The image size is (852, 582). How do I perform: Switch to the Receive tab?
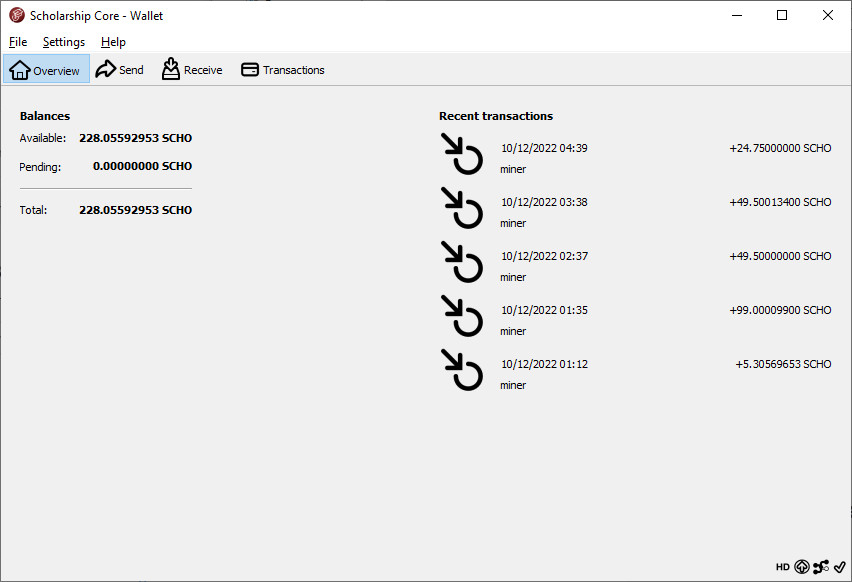coord(192,70)
